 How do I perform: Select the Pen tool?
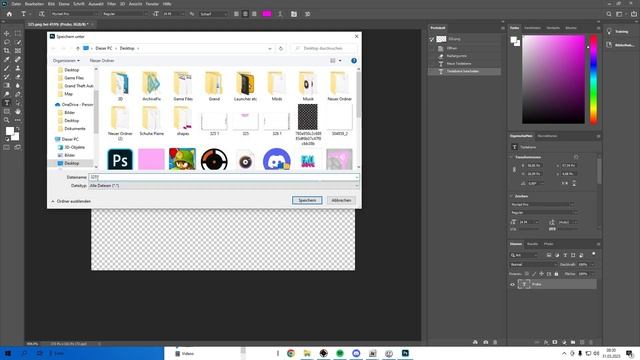[18, 94]
